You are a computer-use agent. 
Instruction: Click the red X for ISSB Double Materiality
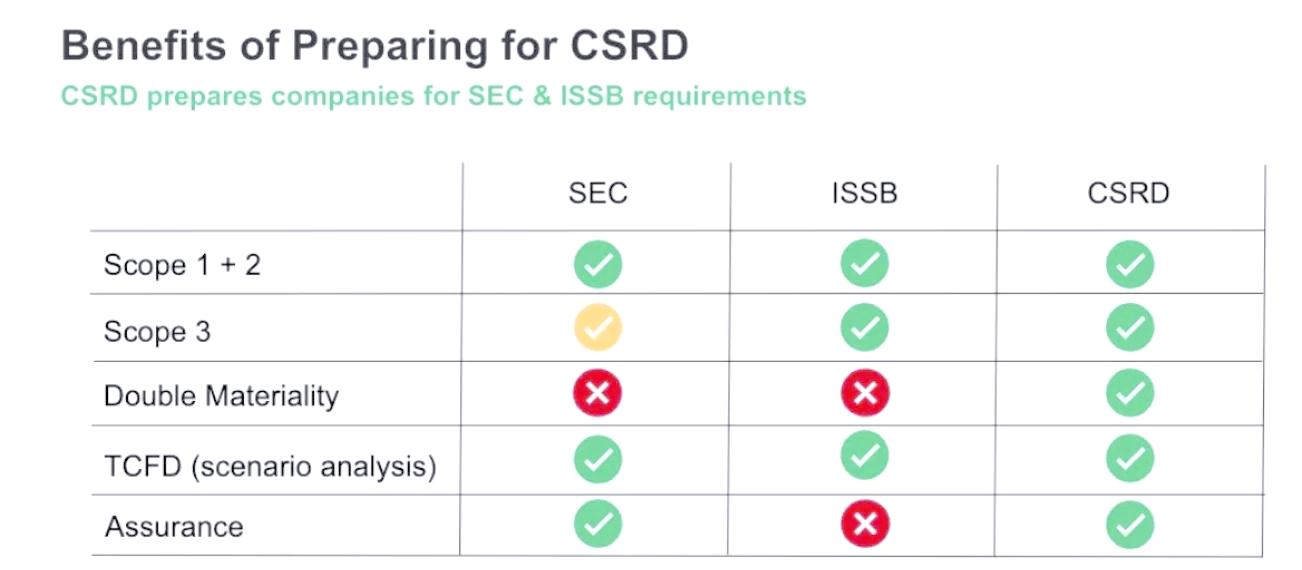click(x=865, y=394)
